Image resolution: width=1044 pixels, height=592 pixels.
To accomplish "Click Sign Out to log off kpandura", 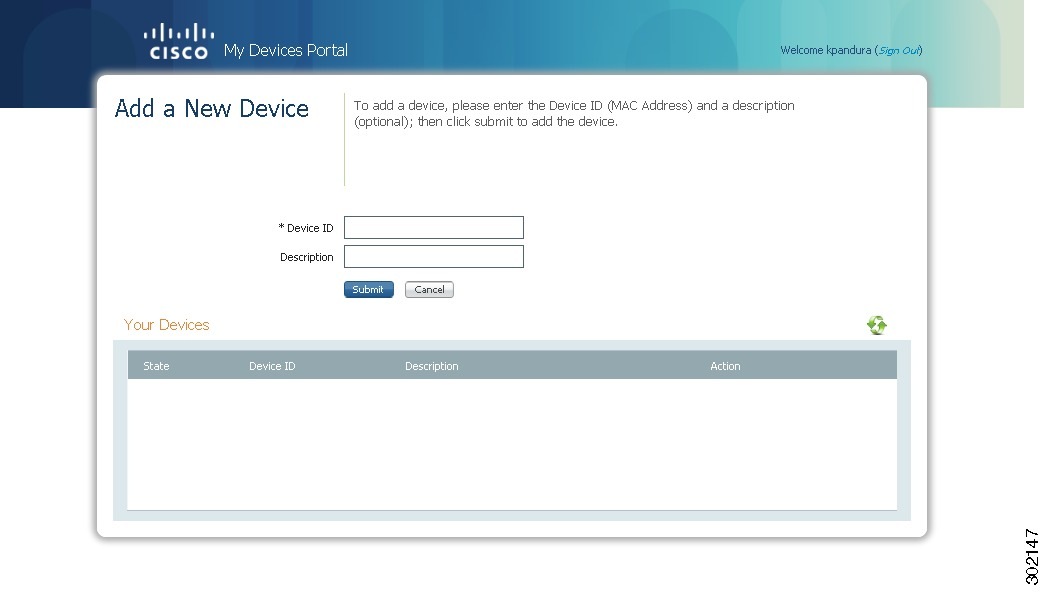I will coord(898,50).
